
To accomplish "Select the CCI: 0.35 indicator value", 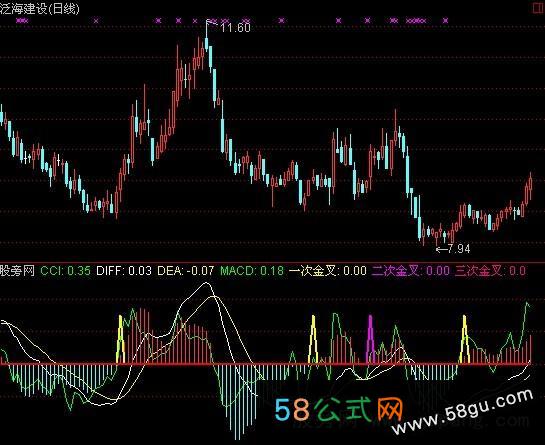I will [x=65, y=271].
